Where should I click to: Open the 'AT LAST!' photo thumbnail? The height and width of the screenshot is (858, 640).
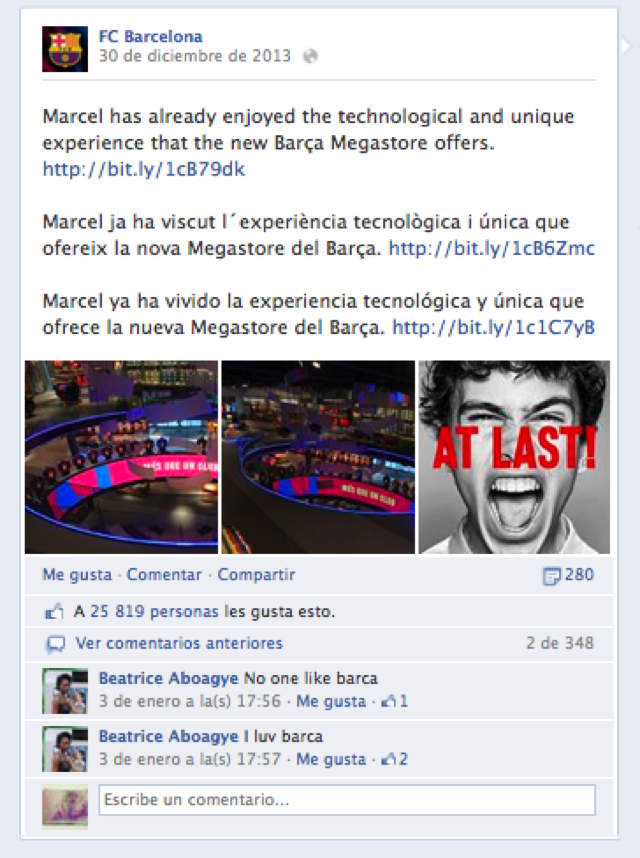coord(514,457)
